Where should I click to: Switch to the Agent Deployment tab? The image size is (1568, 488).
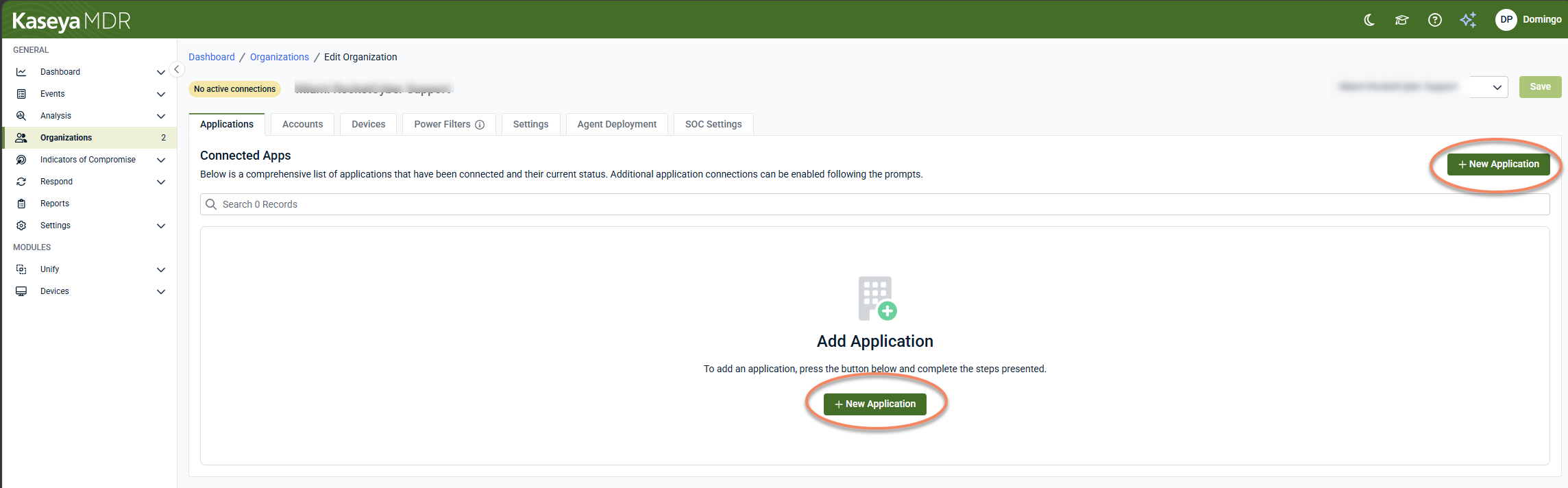(617, 124)
